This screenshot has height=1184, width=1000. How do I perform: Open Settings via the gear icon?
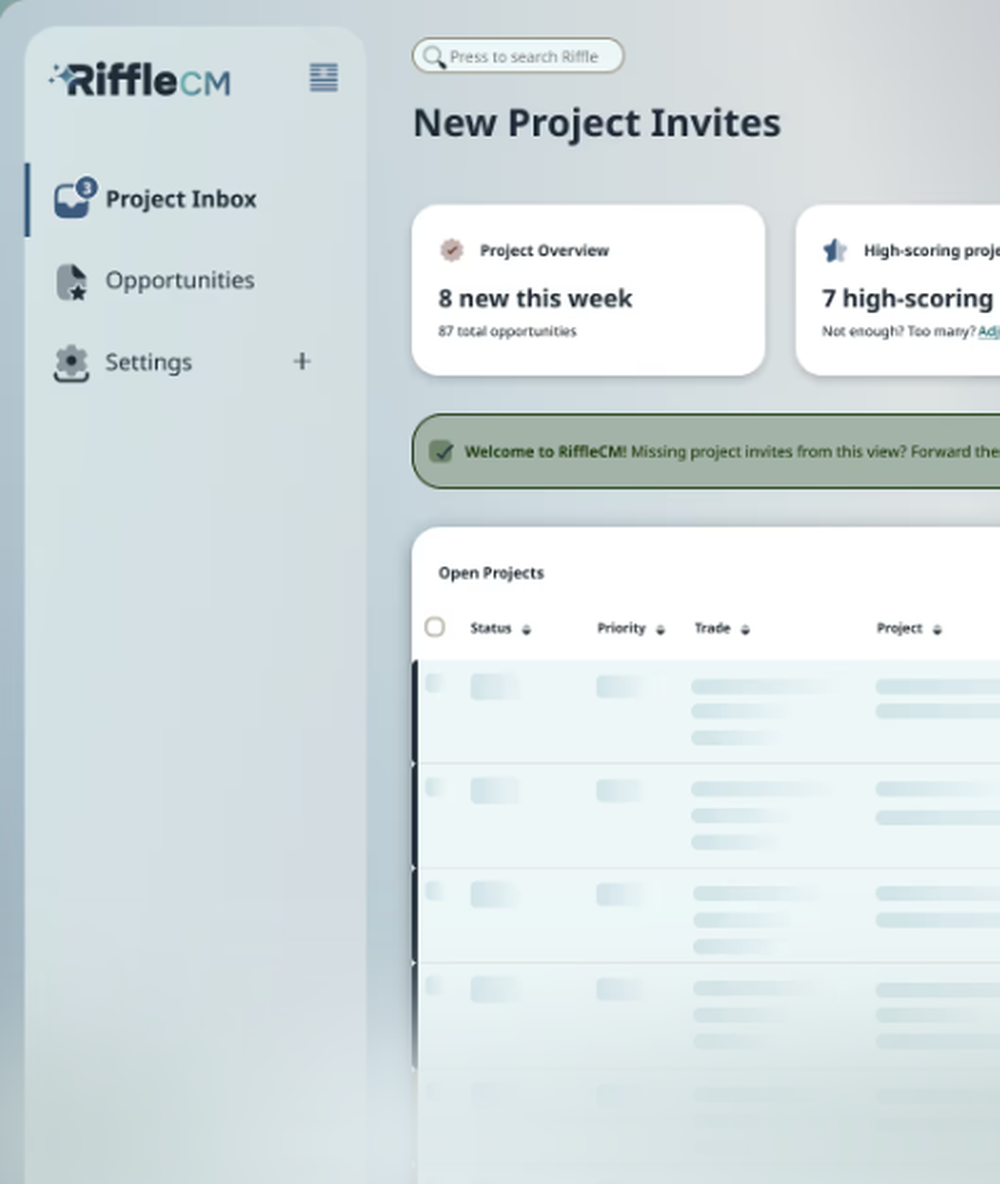70,362
